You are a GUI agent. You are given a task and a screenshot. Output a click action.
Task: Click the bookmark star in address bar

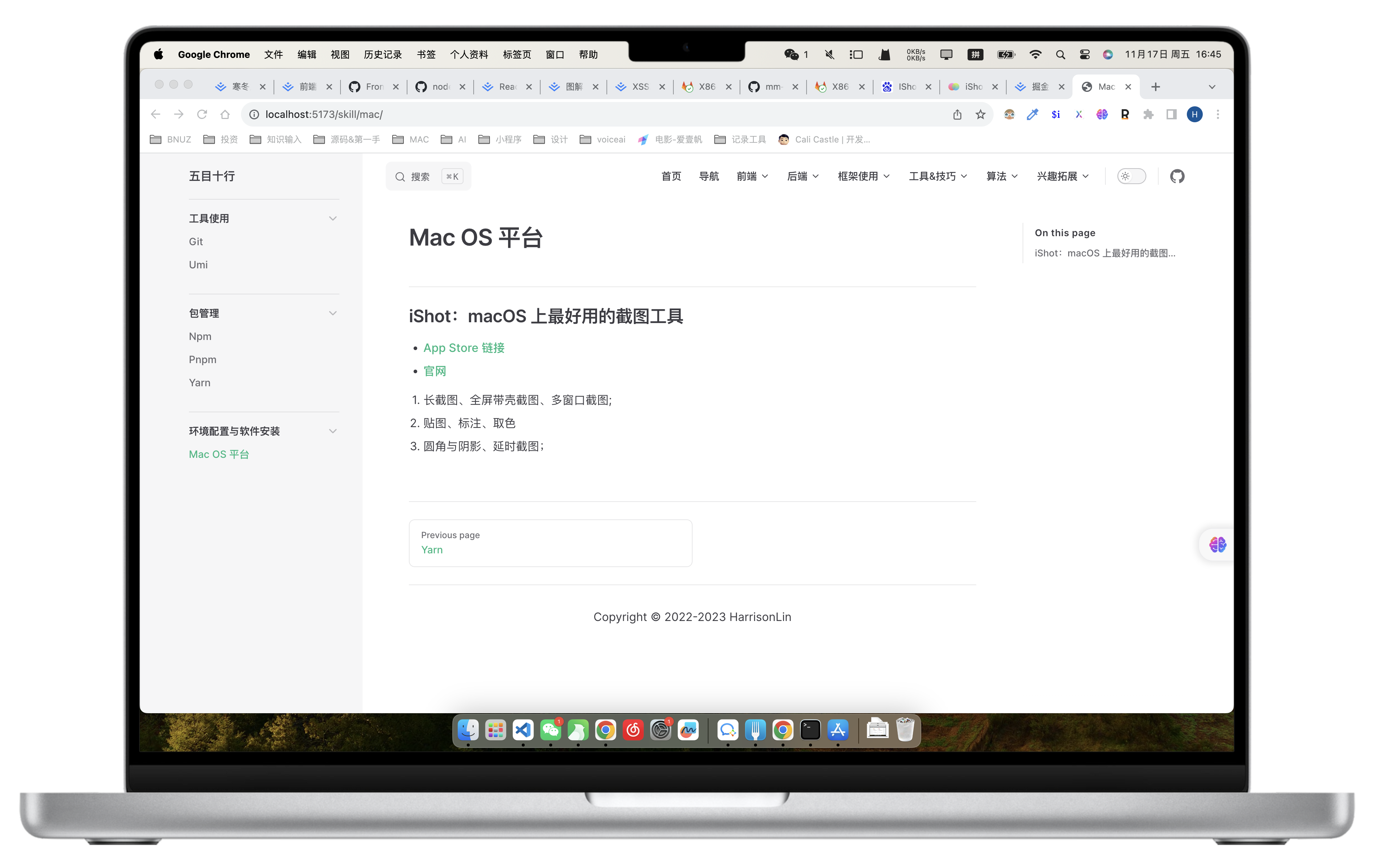pyautogui.click(x=981, y=115)
